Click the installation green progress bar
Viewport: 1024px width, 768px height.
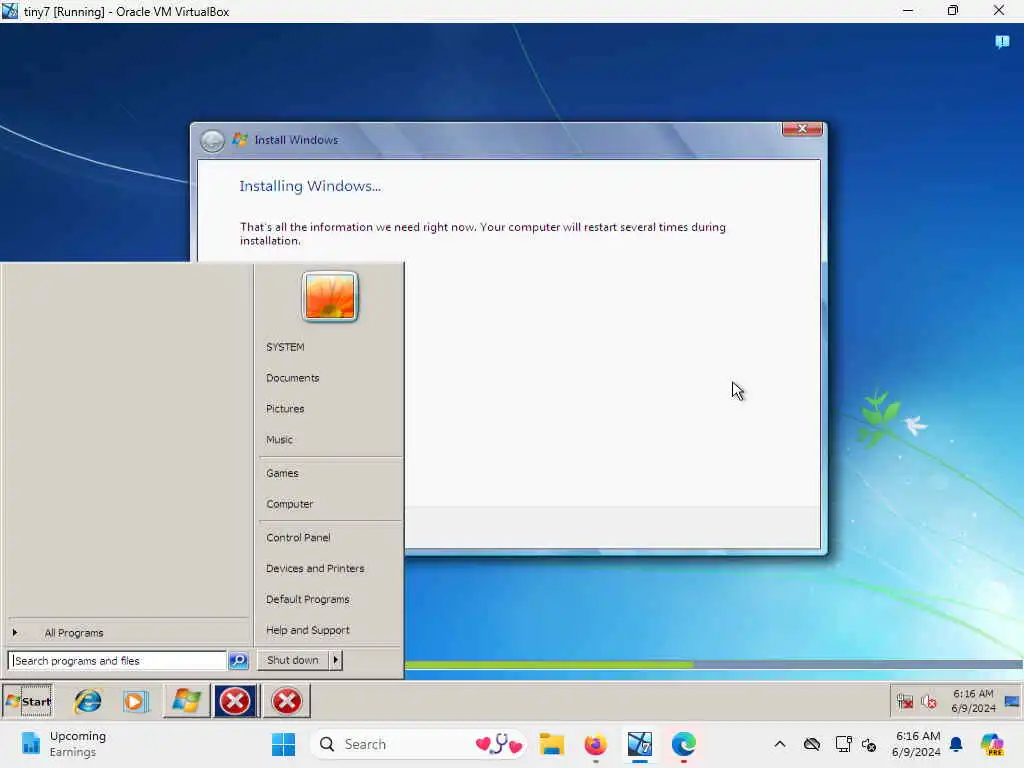tap(549, 665)
